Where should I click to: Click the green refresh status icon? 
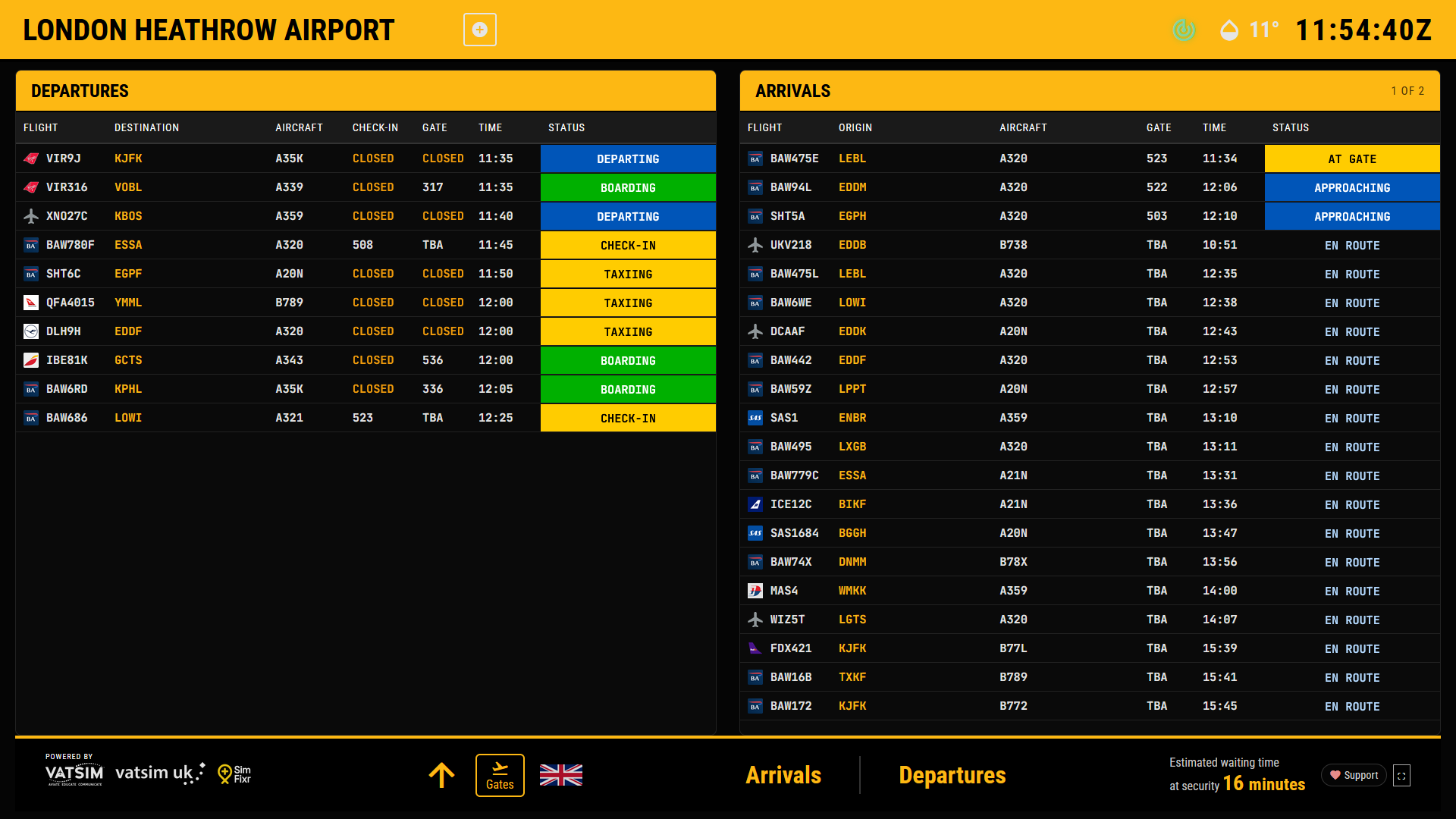click(1184, 30)
